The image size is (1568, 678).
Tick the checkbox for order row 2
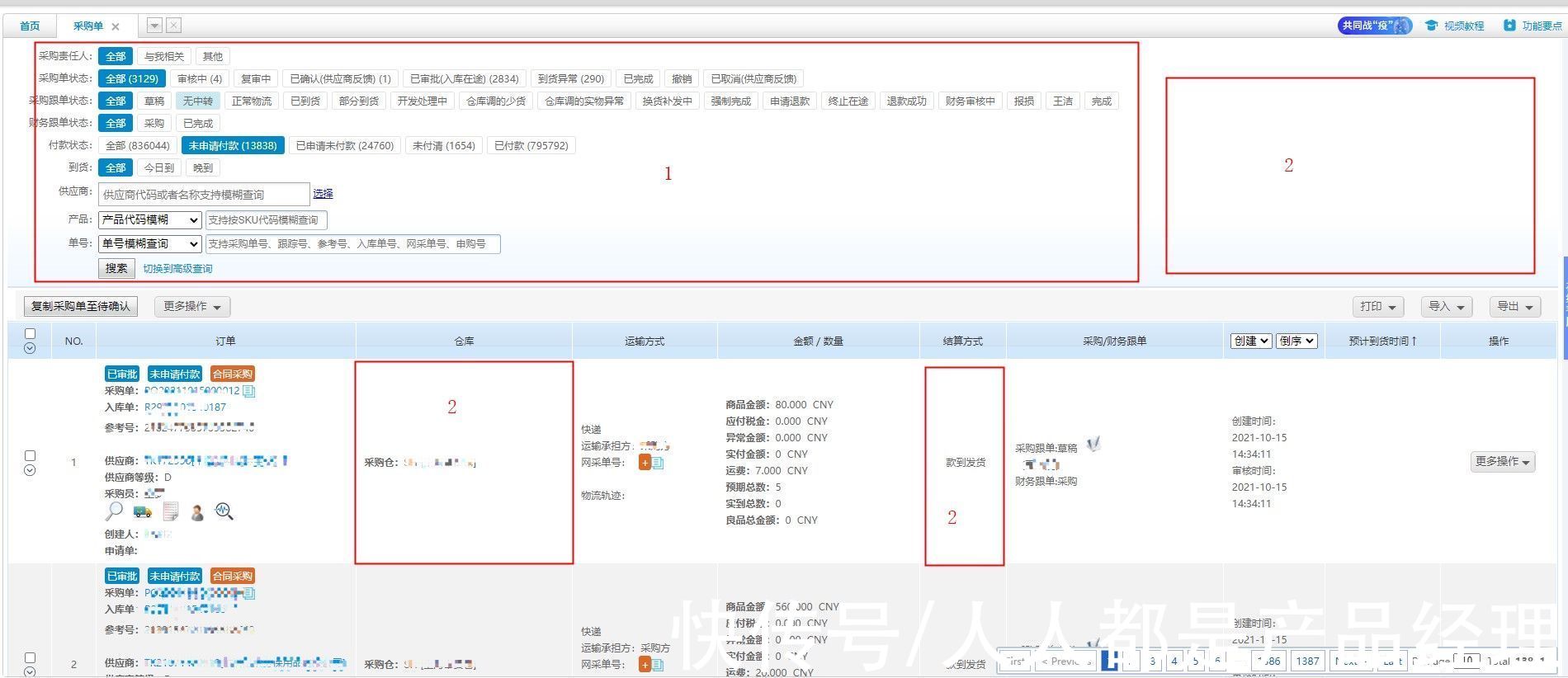[31, 657]
